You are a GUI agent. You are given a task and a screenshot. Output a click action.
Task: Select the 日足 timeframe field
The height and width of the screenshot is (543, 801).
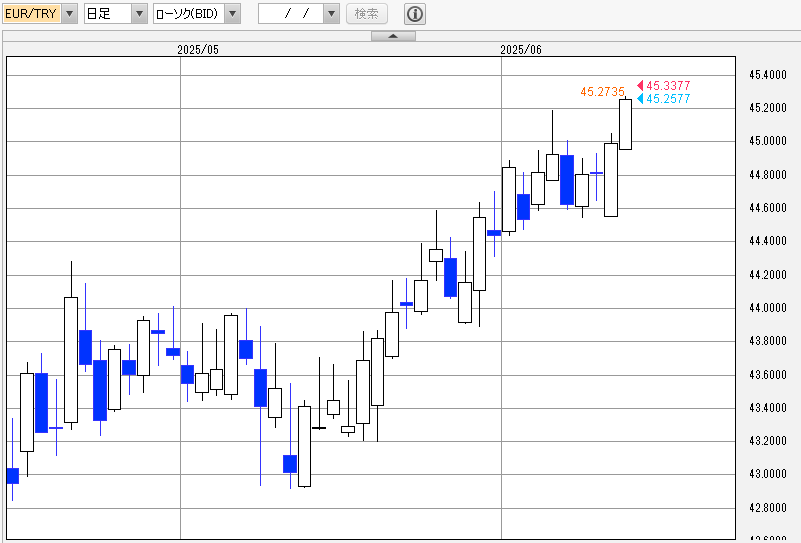pyautogui.click(x=108, y=14)
